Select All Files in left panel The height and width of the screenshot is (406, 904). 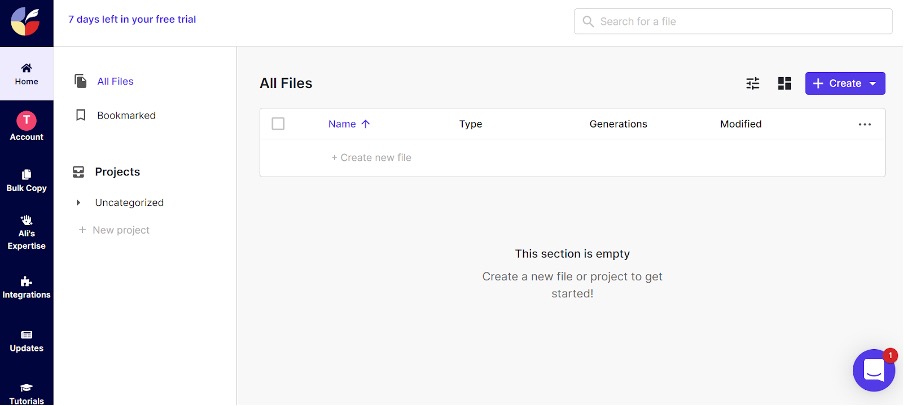click(114, 82)
